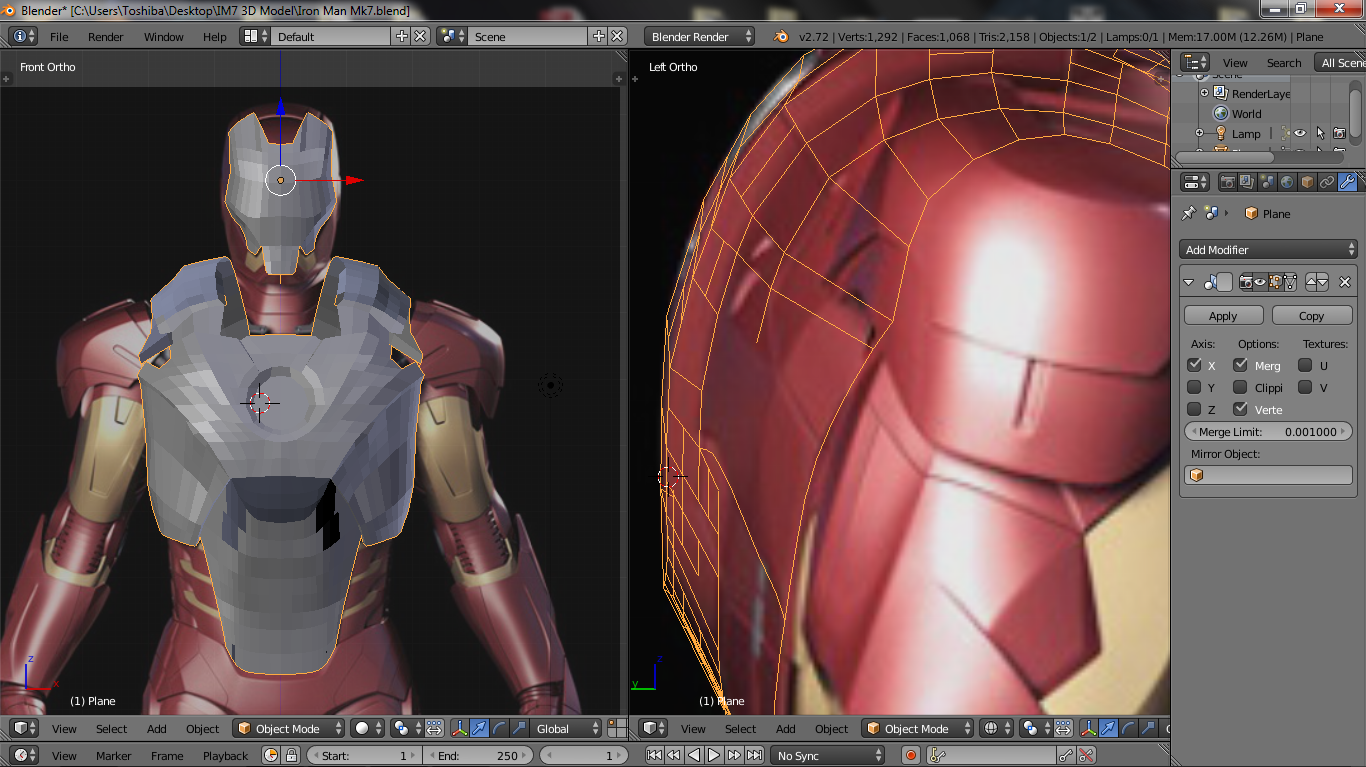
Task: Jump to the last frame
Action: [x=754, y=756]
